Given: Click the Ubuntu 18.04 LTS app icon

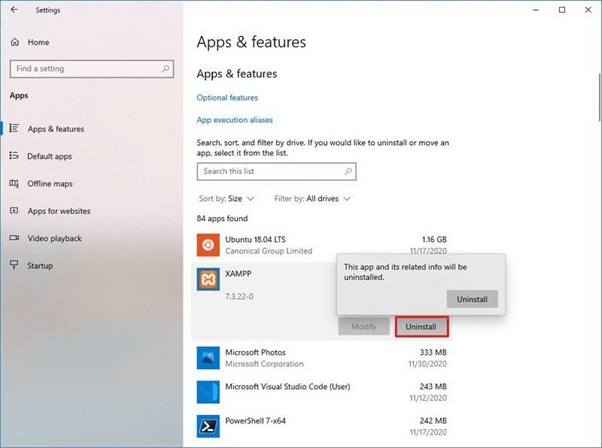Looking at the screenshot, I should coord(208,243).
